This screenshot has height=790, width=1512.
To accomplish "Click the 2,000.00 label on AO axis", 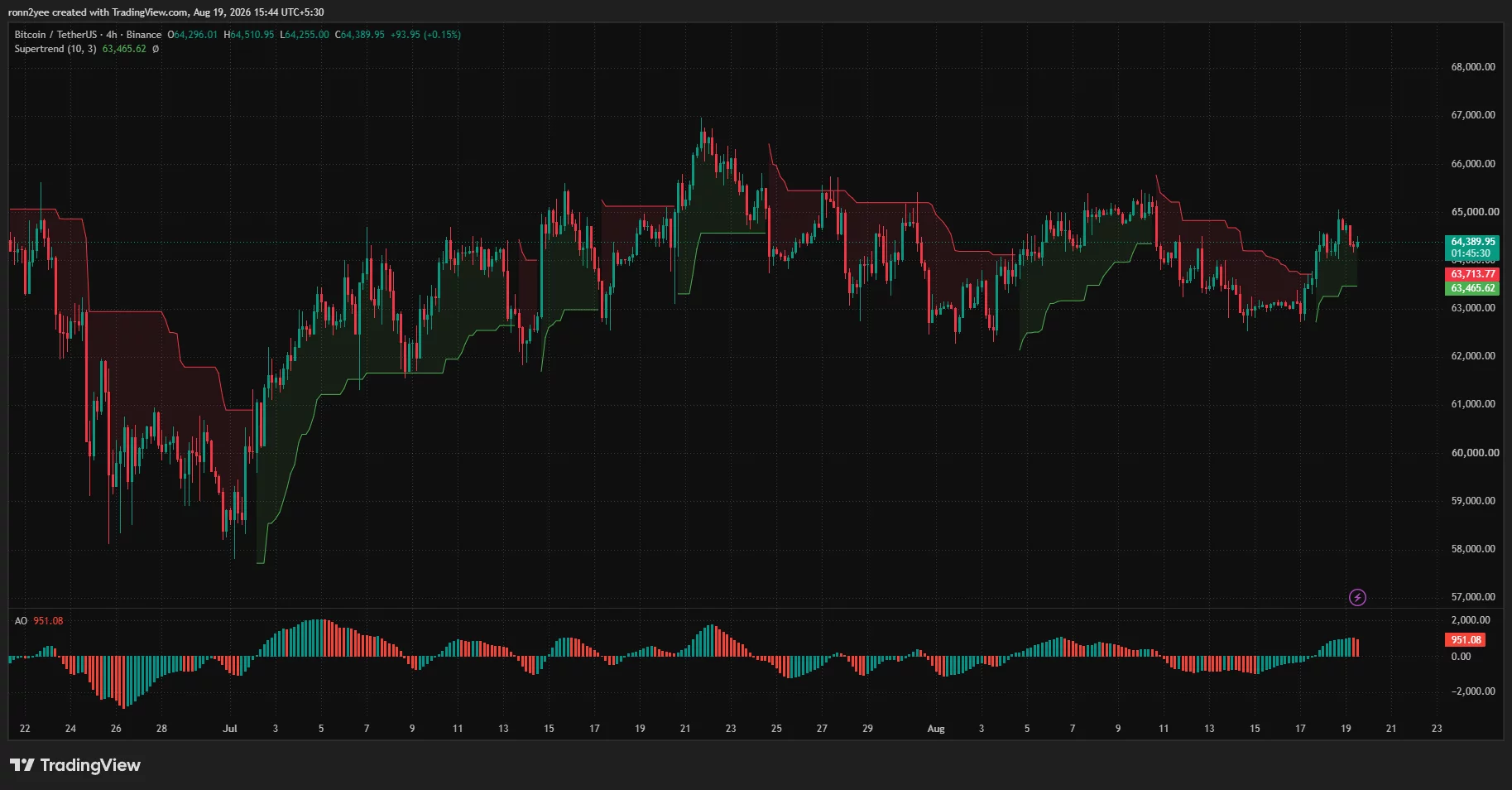I will pyautogui.click(x=1471, y=620).
